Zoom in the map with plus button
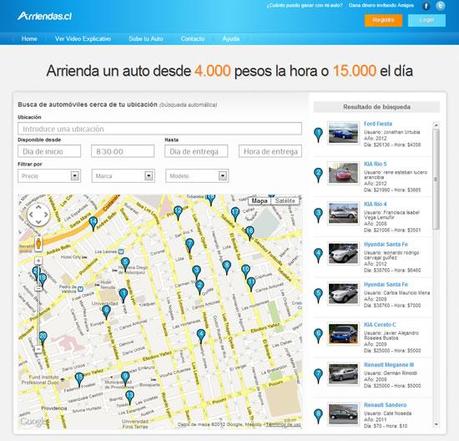The height and width of the screenshot is (441, 459). [38, 260]
